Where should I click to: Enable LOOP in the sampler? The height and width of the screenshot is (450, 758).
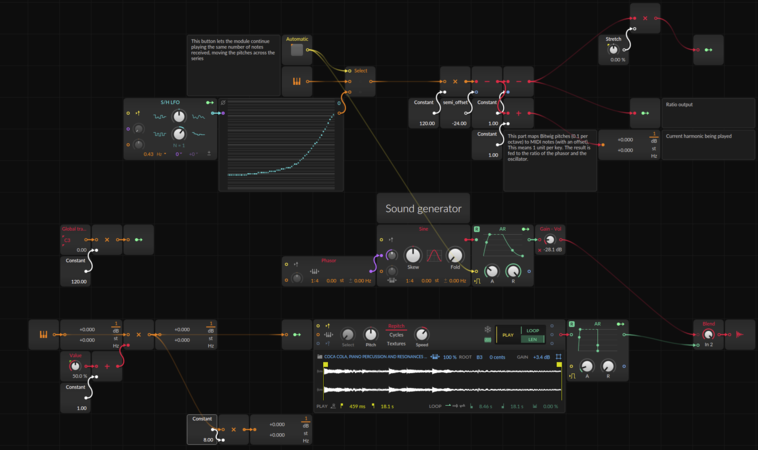[x=533, y=330]
